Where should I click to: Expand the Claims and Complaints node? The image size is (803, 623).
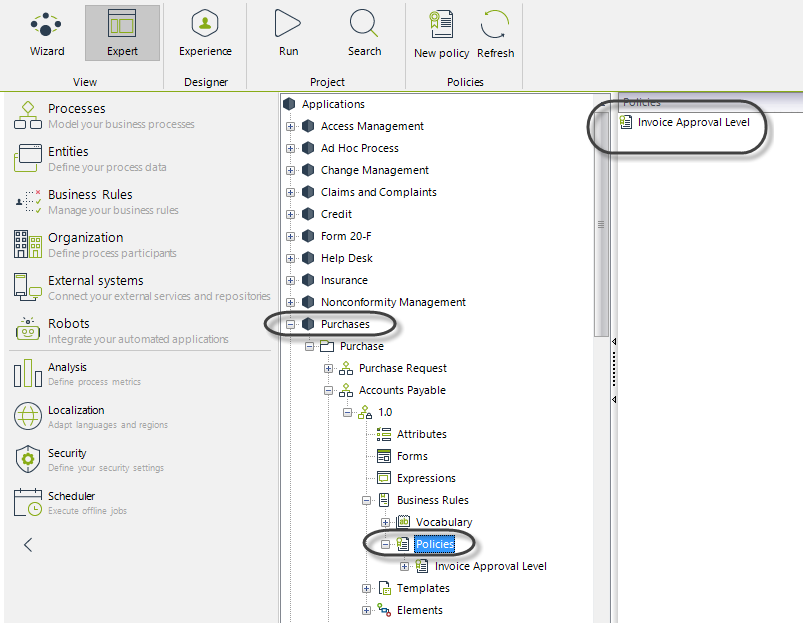pyautogui.click(x=290, y=192)
